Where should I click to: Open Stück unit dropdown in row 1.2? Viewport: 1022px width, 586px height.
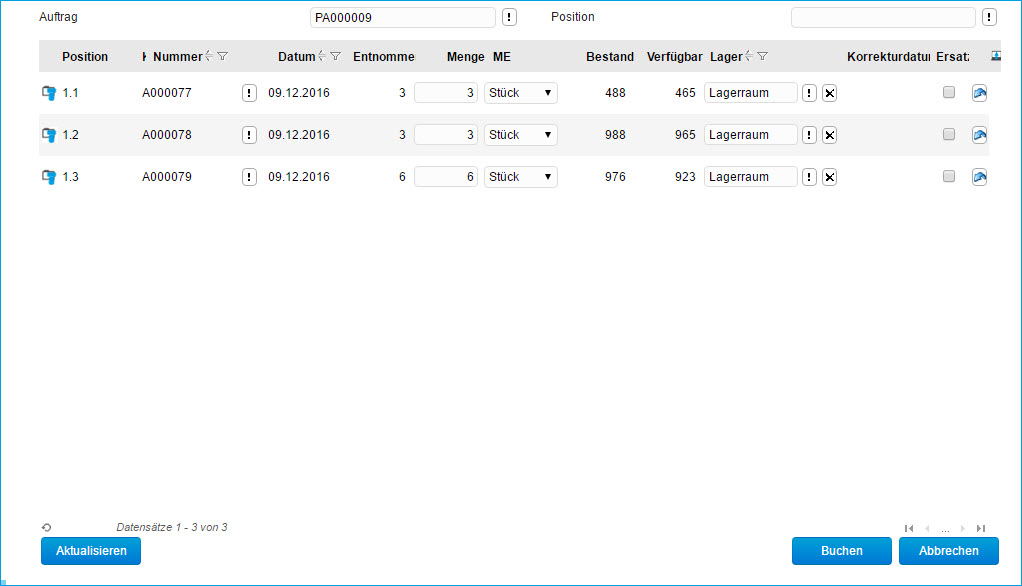[520, 135]
